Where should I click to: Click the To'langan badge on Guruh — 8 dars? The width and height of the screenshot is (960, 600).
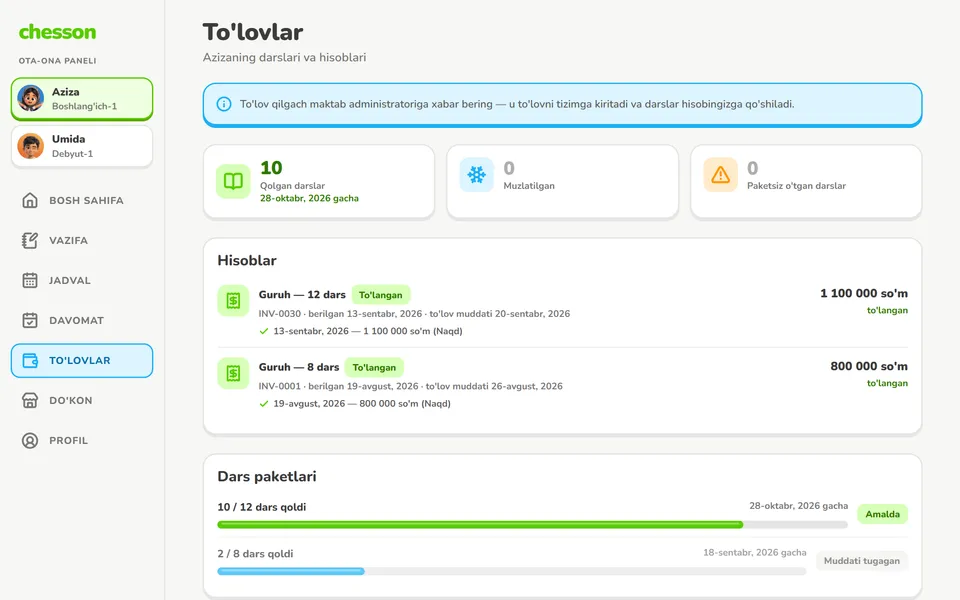374,367
